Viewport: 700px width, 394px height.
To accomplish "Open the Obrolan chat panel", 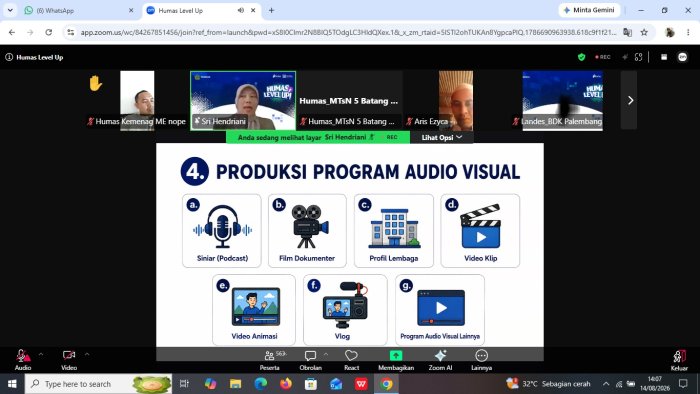I will tap(310, 356).
